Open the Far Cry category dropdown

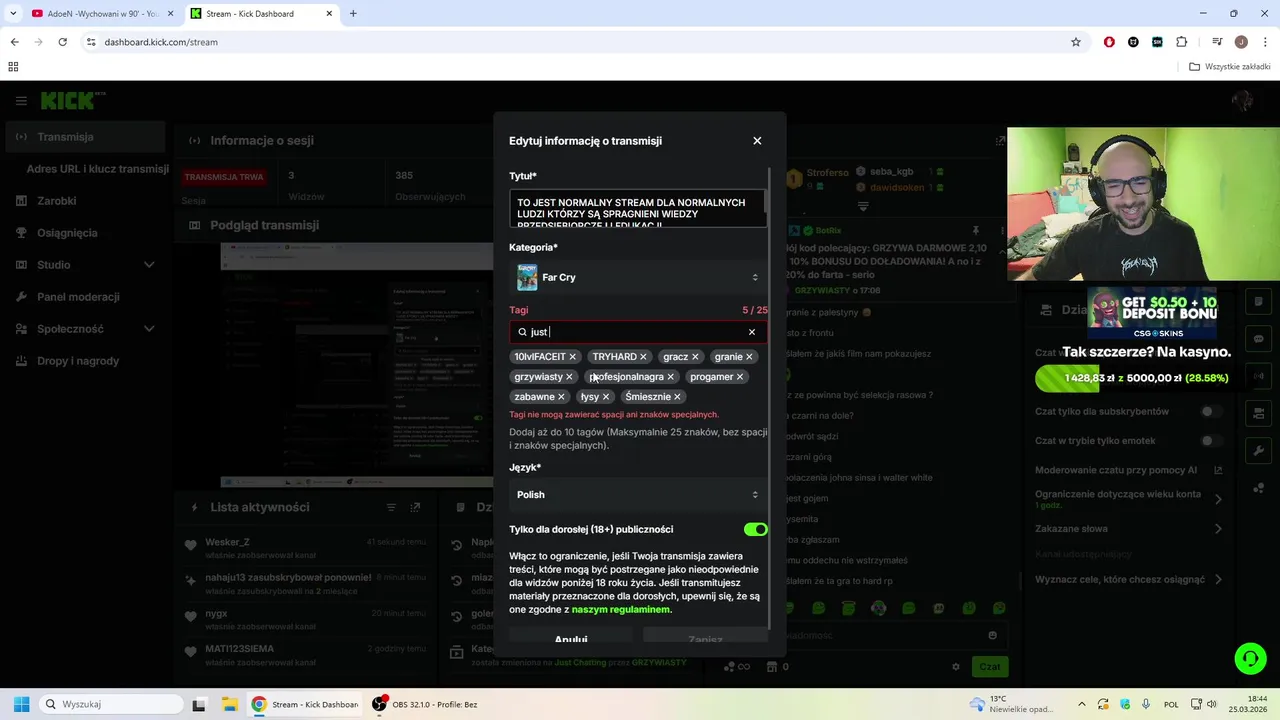(638, 277)
